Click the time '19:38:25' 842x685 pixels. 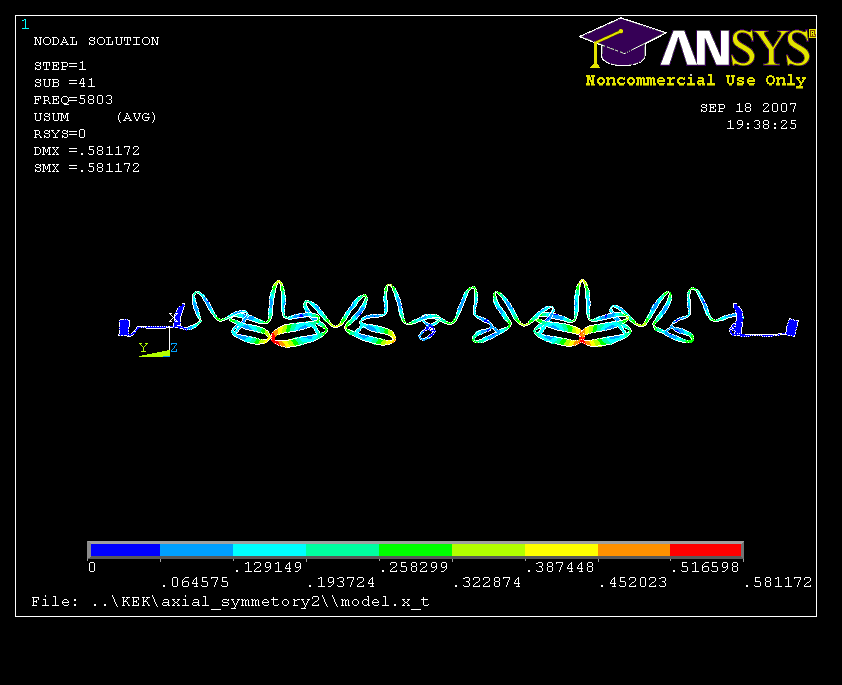click(761, 125)
